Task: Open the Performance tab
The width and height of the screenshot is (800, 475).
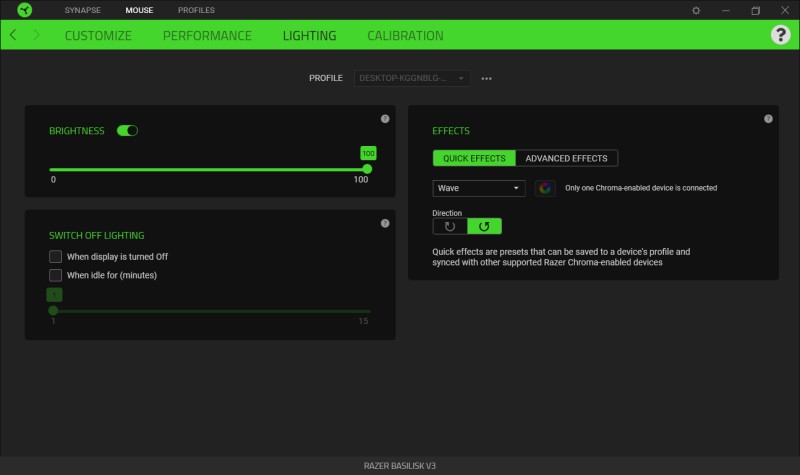Action: click(207, 35)
